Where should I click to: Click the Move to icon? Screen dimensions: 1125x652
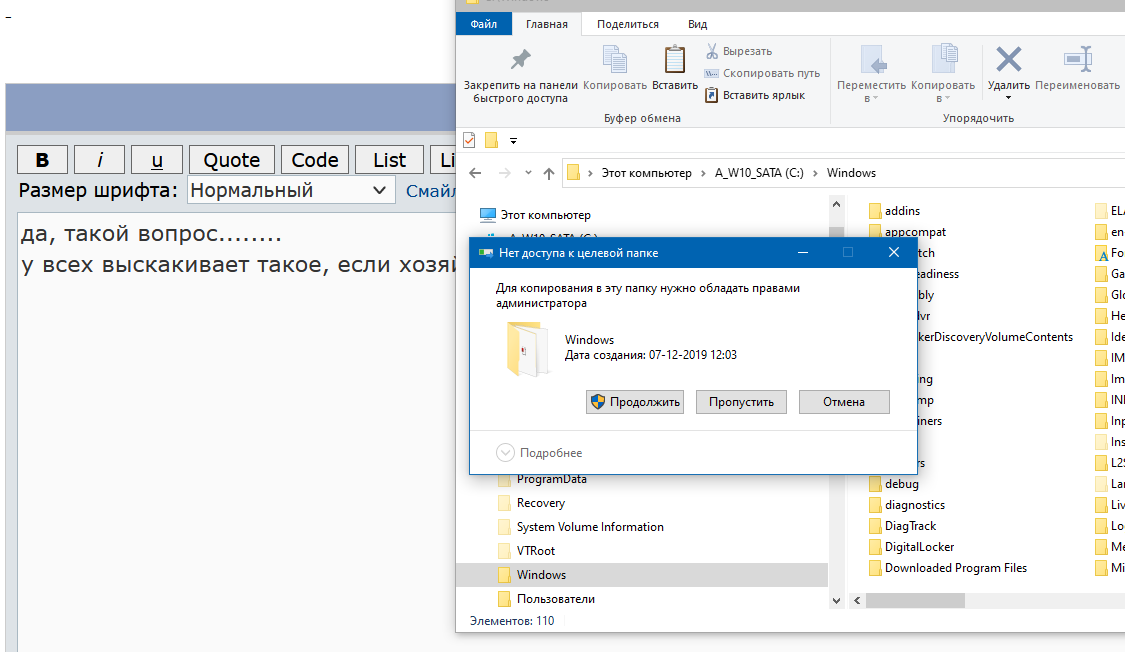873,60
